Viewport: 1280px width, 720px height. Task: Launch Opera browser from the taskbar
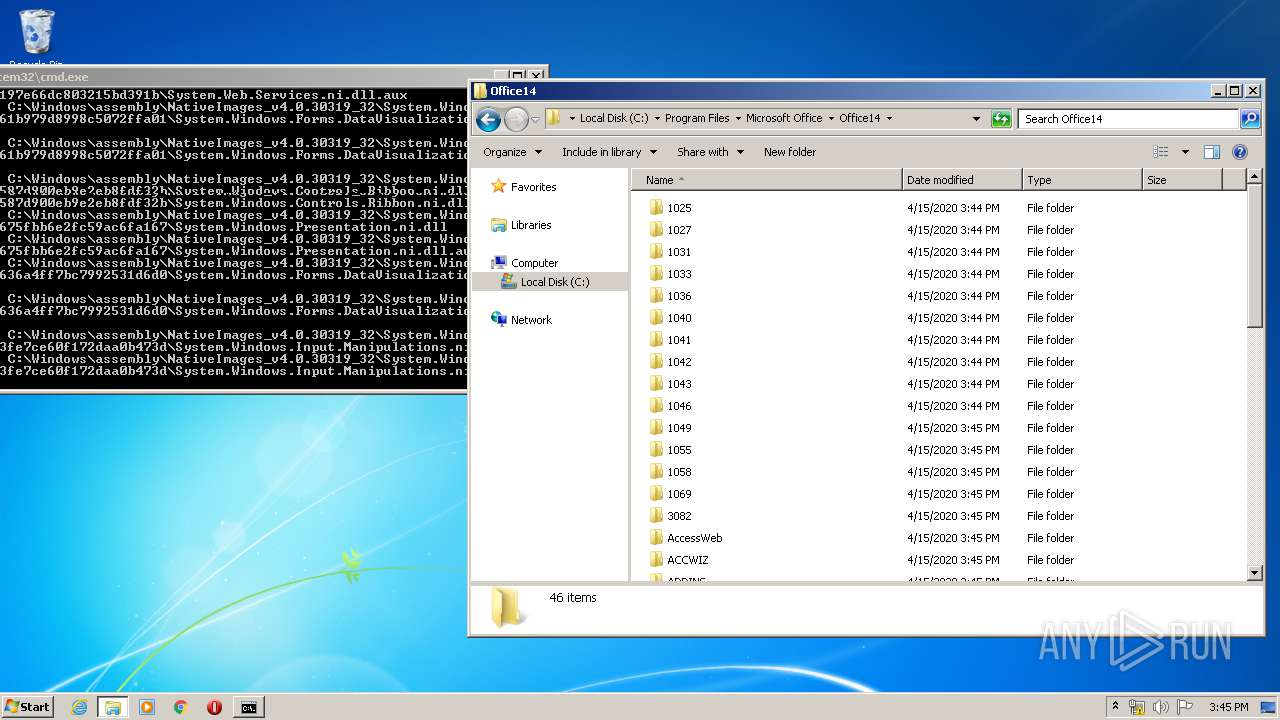(214, 707)
